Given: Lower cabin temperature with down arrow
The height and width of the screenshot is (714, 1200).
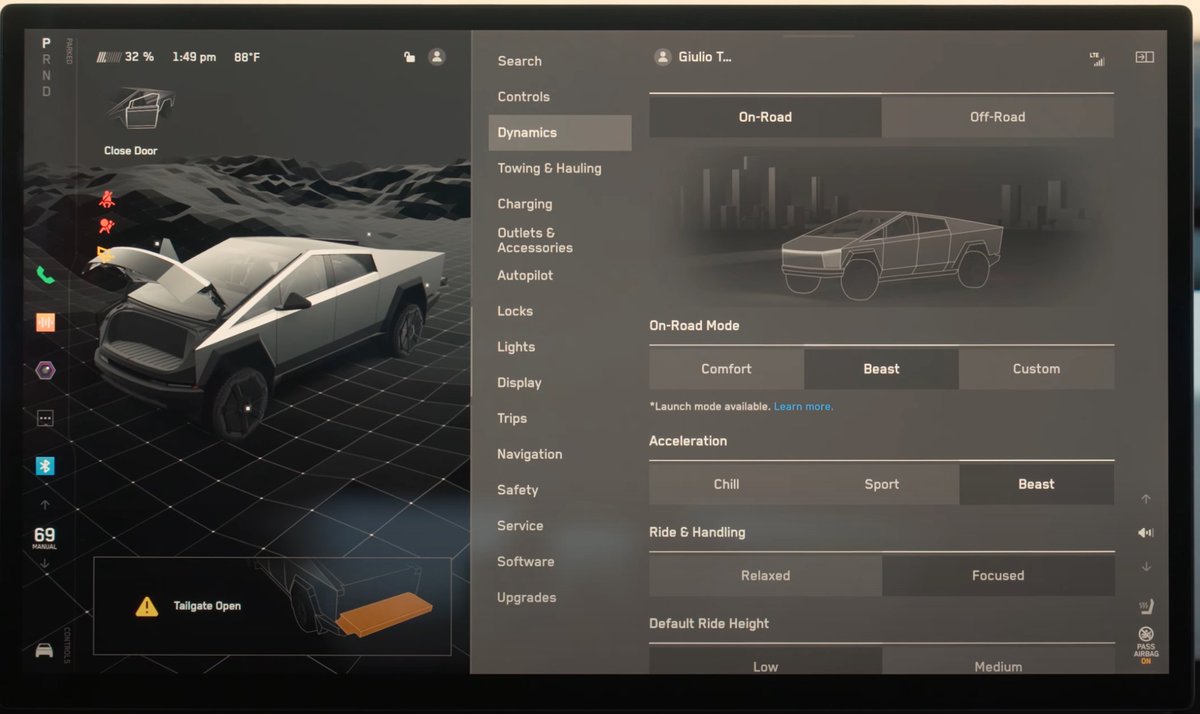Looking at the screenshot, I should point(45,564).
